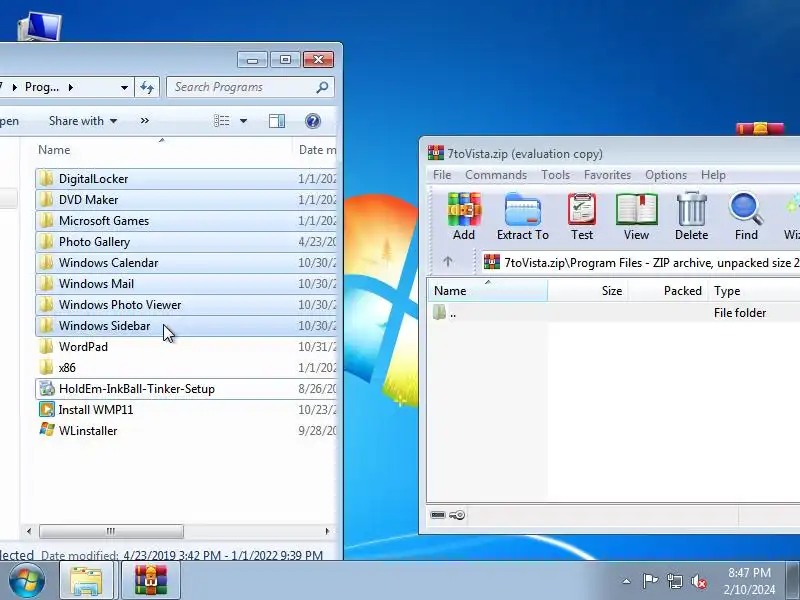Viewport: 800px width, 600px height.
Task: Click the Extract To tool in WinRAR
Action: click(x=522, y=216)
